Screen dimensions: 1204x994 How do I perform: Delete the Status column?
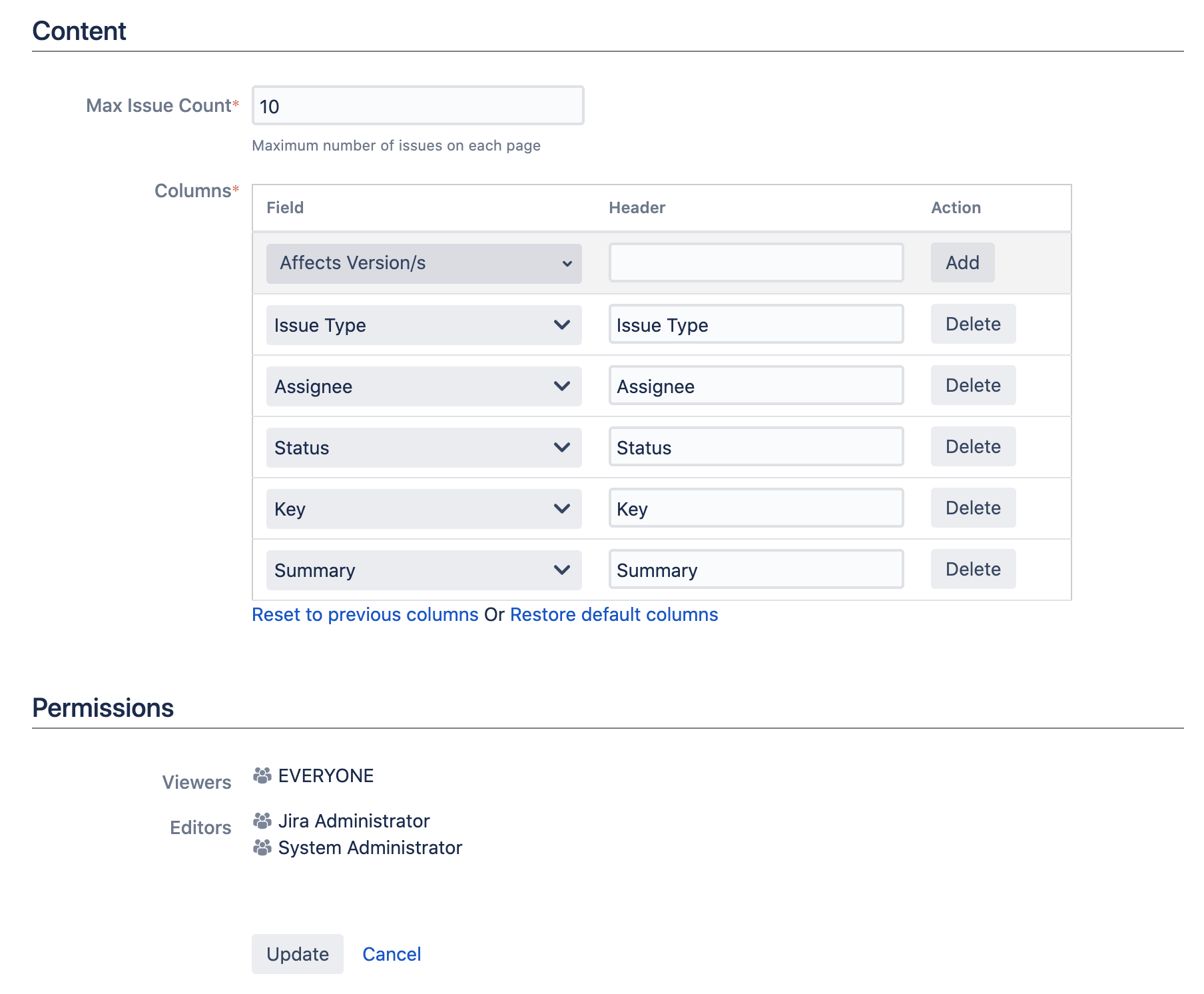[x=972, y=447]
